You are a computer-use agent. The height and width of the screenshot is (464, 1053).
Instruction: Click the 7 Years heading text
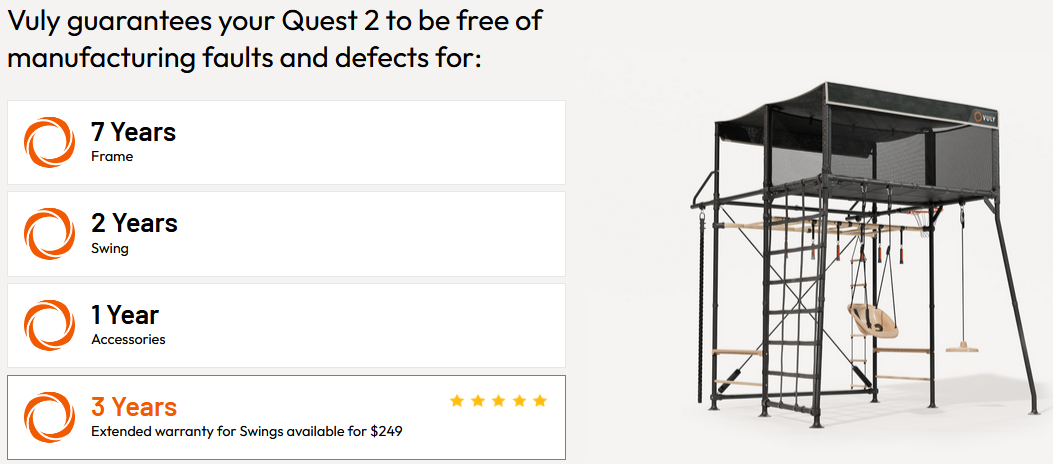[x=133, y=132]
